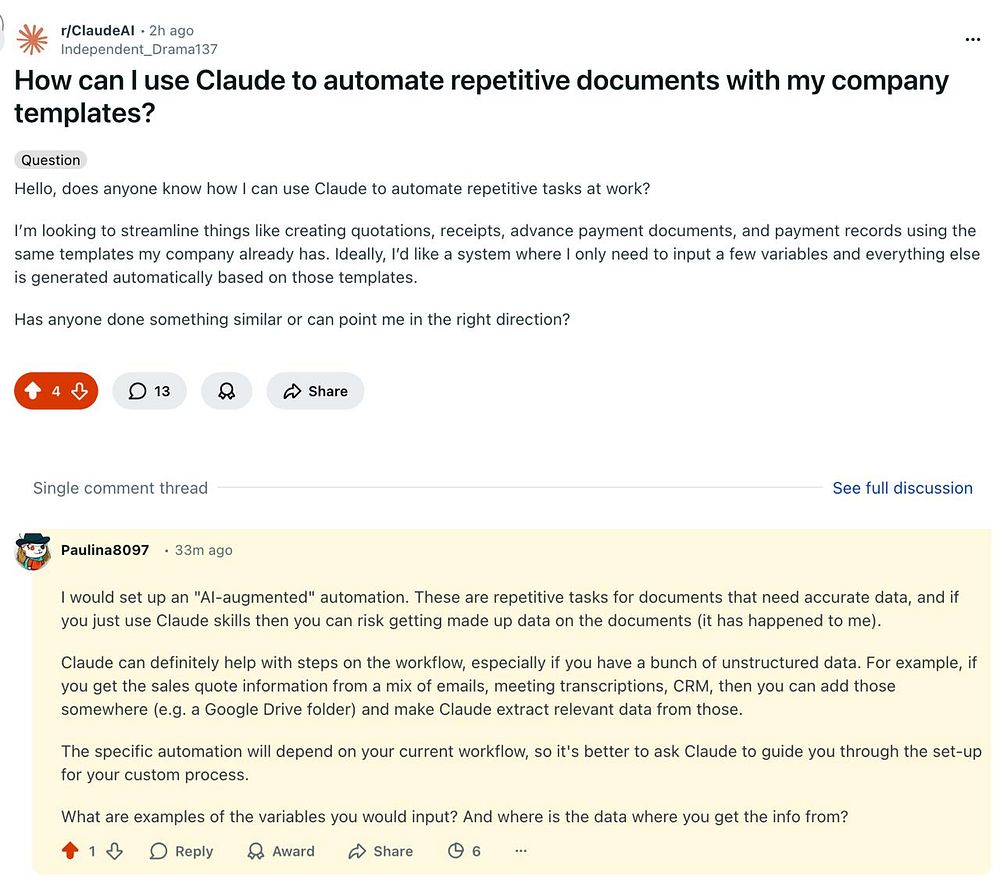1000x888 pixels.
Task: Award Paulina8097's comment
Action: 281,851
